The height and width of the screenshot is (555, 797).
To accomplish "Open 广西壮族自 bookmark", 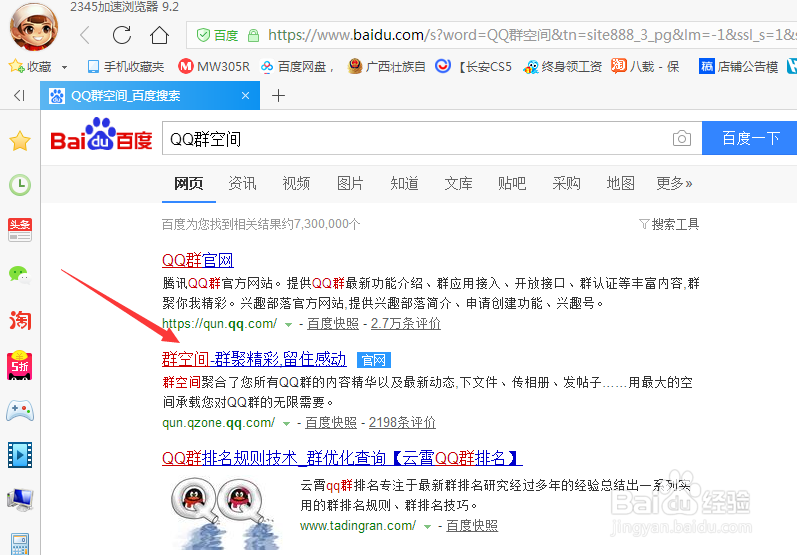I will click(x=386, y=67).
